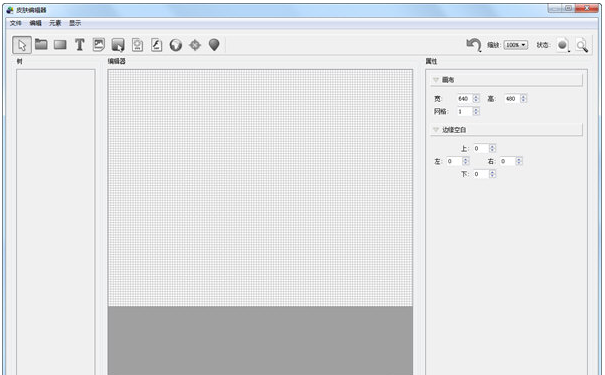Minimize the editor window
Image resolution: width=605 pixels, height=375 pixels.
pyautogui.click(x=555, y=8)
